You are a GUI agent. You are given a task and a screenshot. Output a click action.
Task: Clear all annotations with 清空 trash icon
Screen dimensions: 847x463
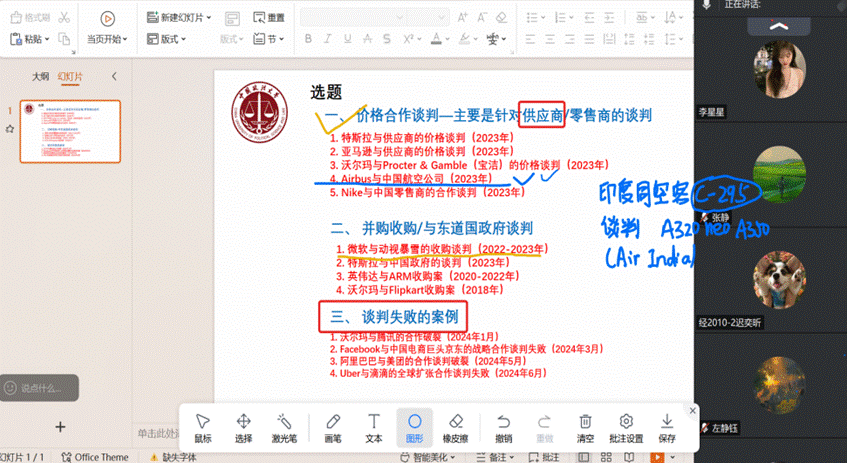point(586,427)
